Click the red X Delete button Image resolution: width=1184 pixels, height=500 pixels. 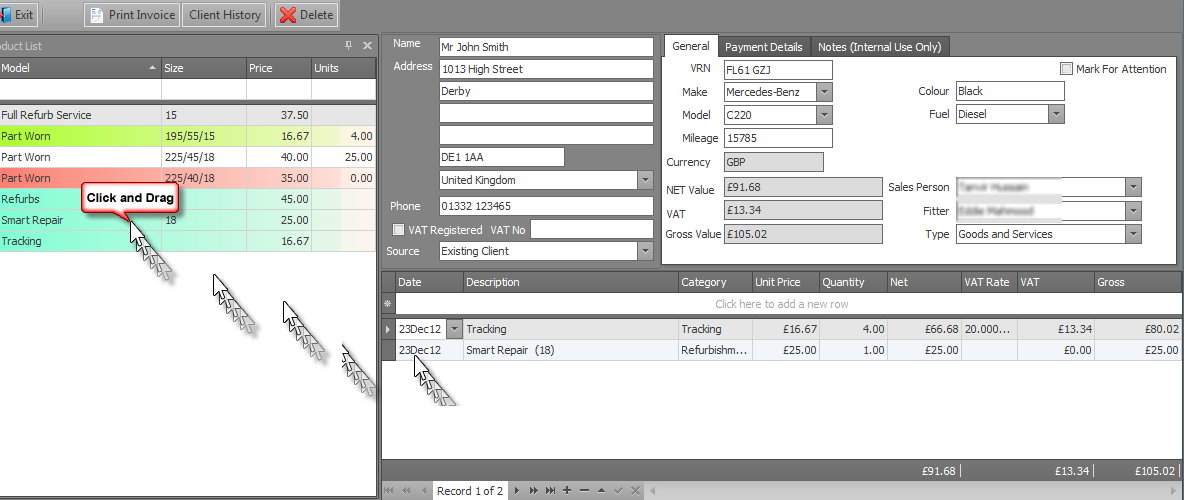(x=306, y=15)
